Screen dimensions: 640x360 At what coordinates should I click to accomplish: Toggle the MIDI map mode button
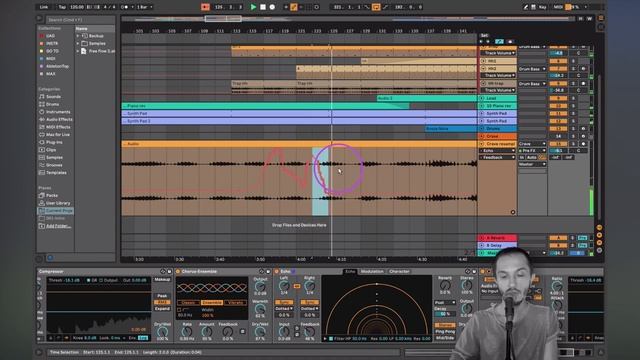tap(558, 7)
